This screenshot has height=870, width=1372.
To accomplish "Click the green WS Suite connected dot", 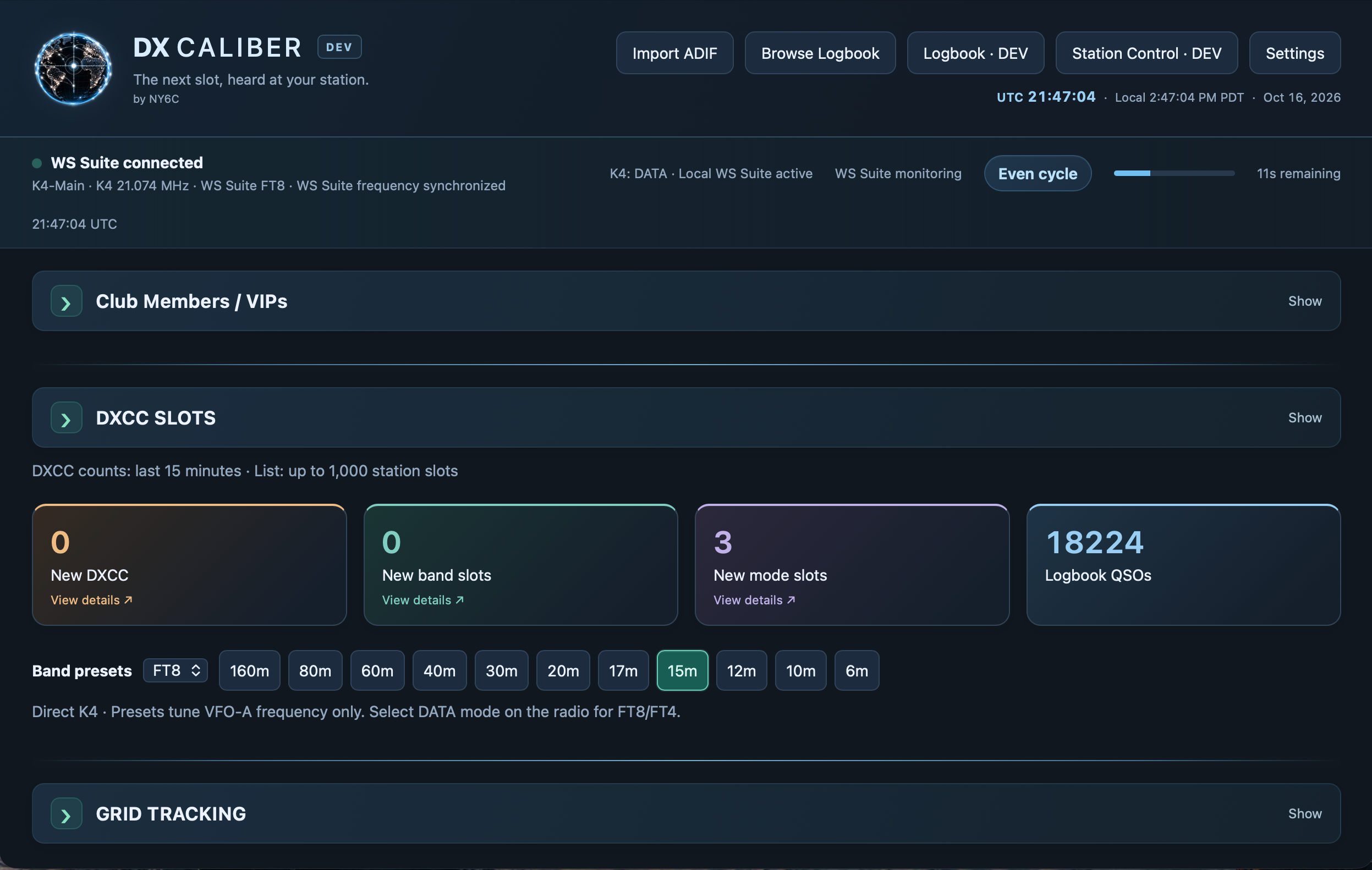I will point(37,163).
